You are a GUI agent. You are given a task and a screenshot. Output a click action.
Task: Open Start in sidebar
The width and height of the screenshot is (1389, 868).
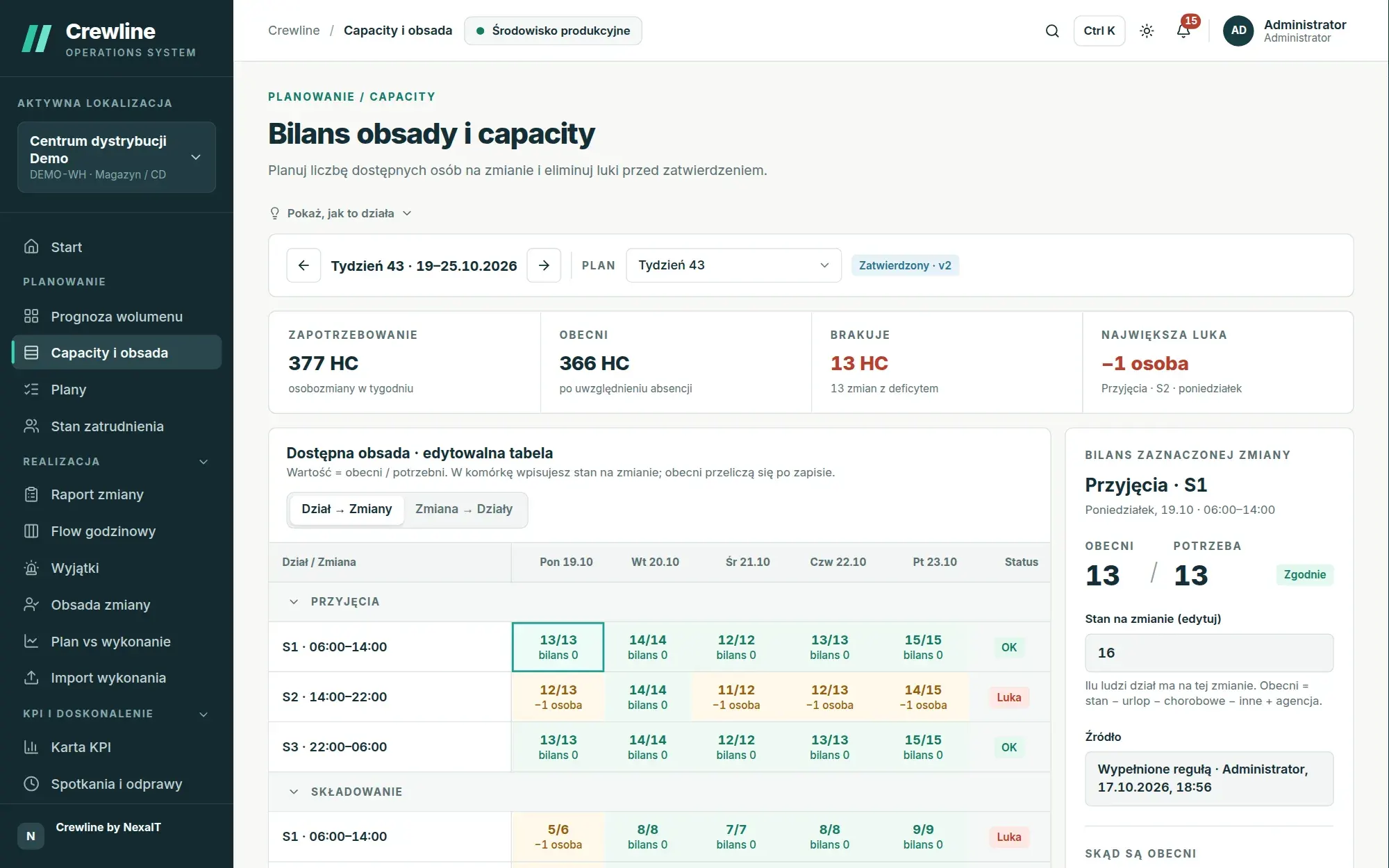[117, 247]
